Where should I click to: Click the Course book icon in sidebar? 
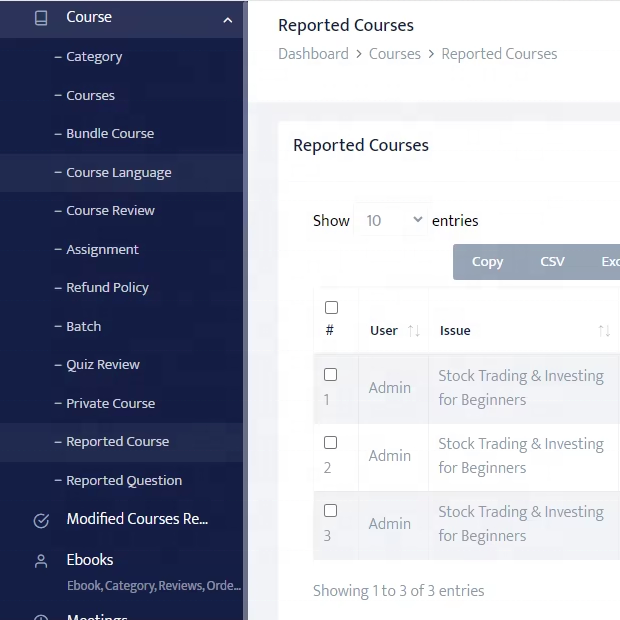[x=41, y=18]
